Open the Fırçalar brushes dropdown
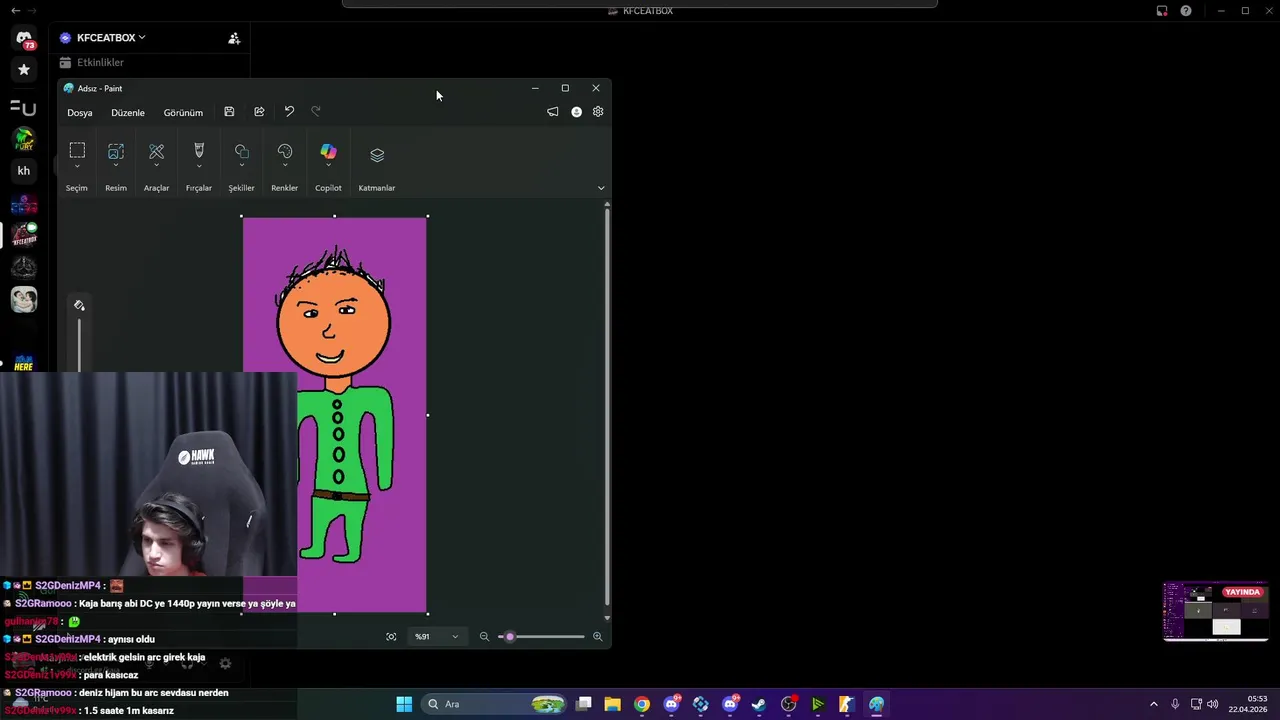The width and height of the screenshot is (1280, 720). (x=199, y=167)
